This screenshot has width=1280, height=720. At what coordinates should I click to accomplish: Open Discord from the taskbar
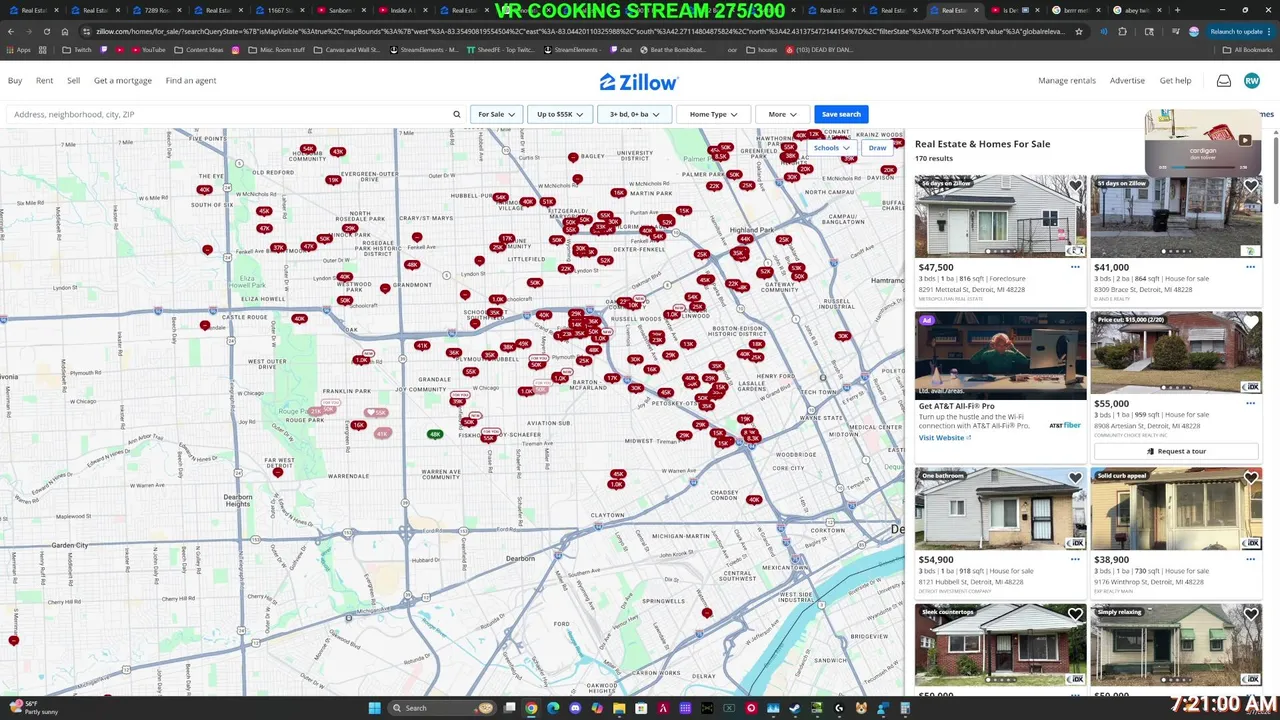coord(575,708)
